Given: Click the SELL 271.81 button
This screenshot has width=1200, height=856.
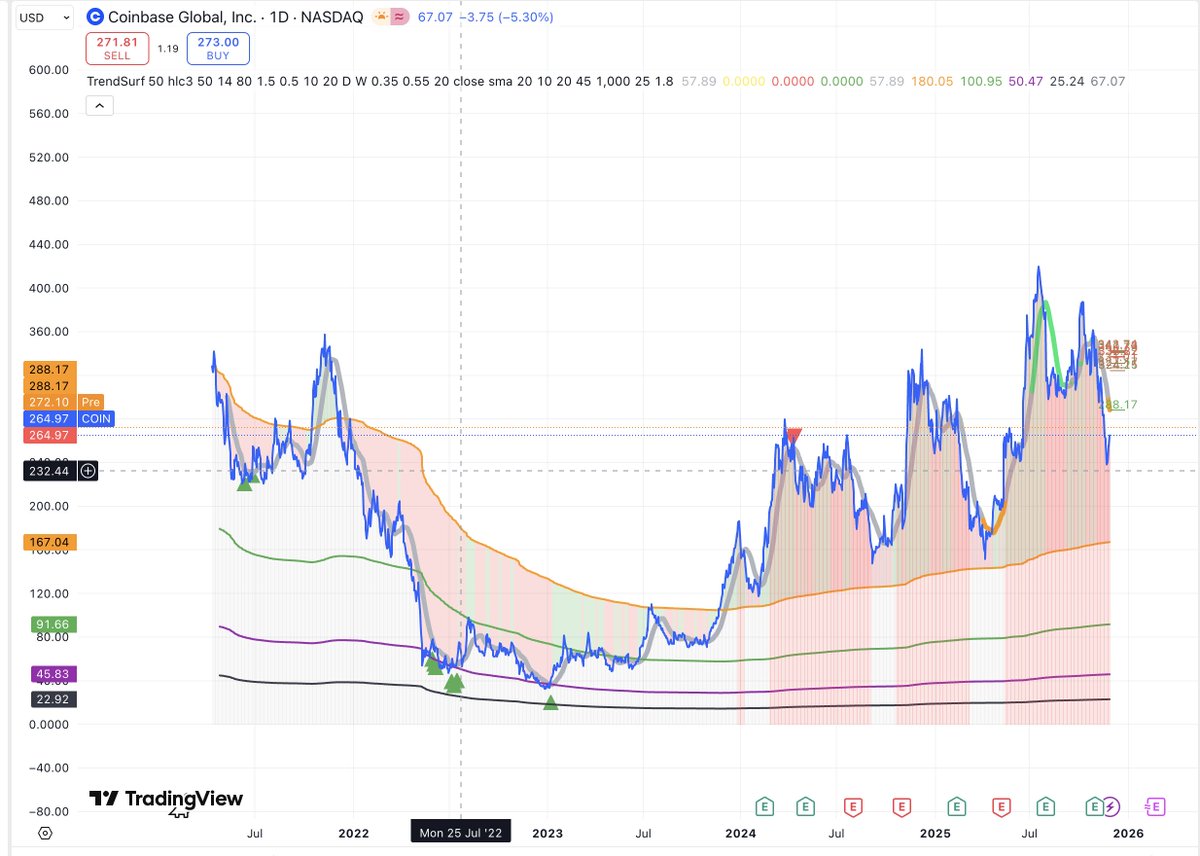Looking at the screenshot, I should pyautogui.click(x=117, y=47).
